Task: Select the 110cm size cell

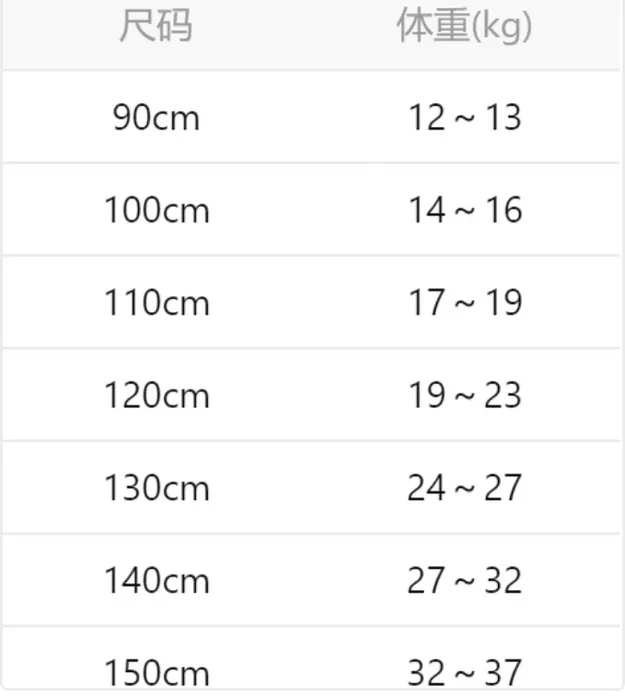Action: [156, 303]
